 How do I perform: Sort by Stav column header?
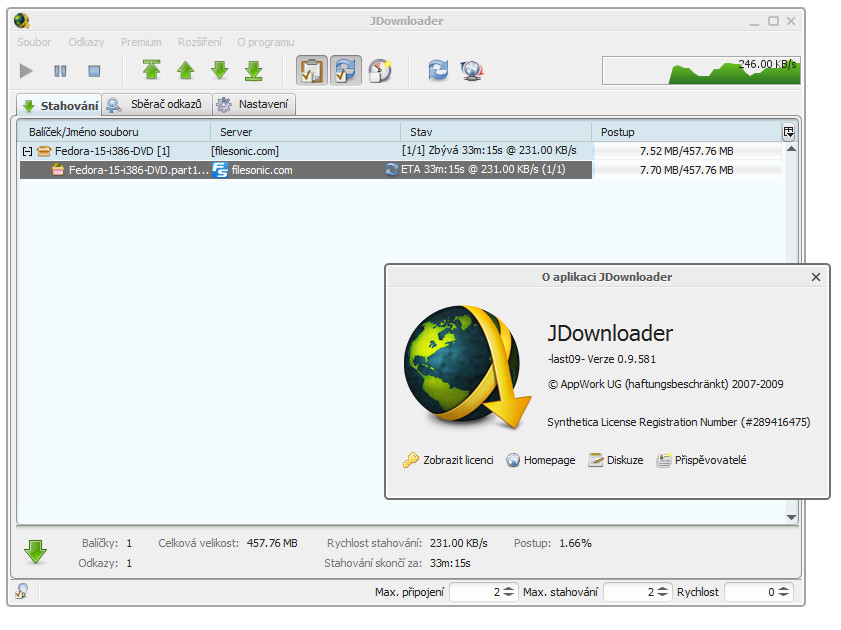pos(496,132)
